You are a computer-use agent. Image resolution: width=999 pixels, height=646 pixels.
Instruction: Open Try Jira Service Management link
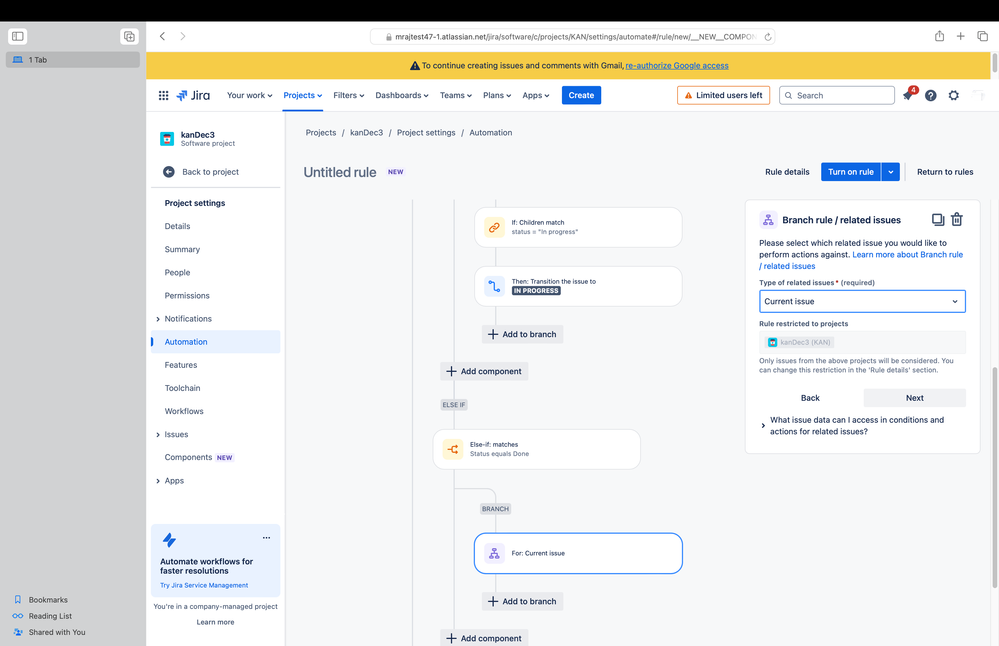click(x=204, y=585)
